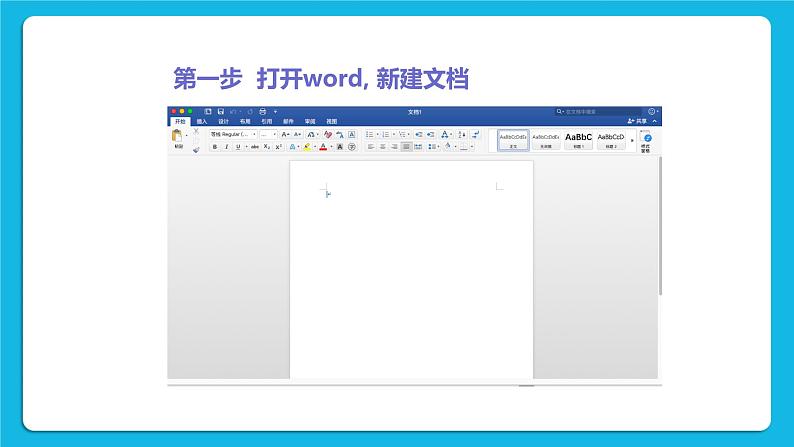Click the Redo icon in the title bar

250,111
